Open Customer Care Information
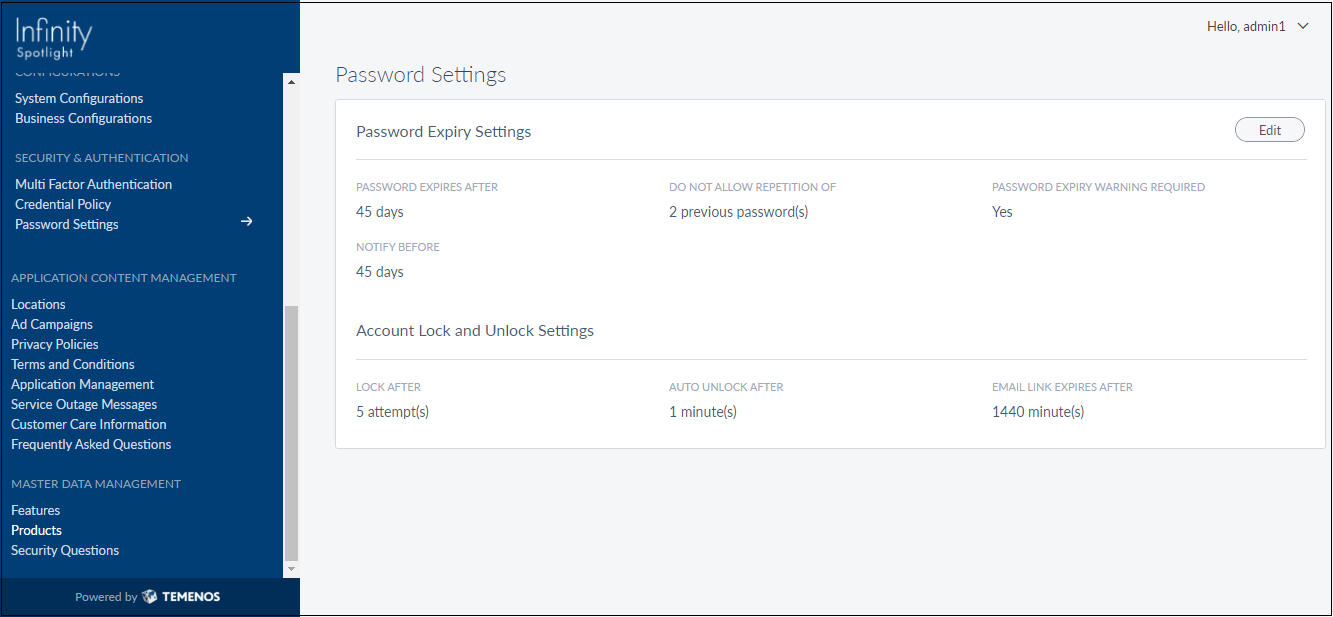 point(89,424)
